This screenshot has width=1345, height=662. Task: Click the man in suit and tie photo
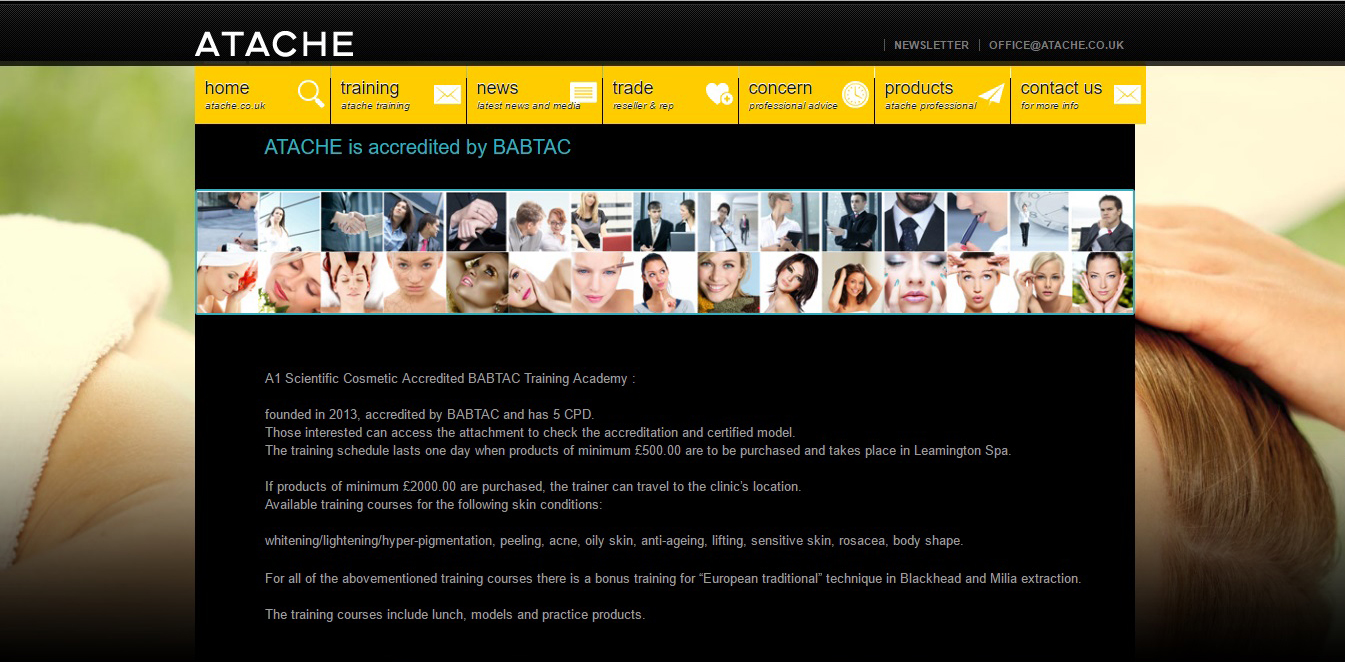coord(915,221)
